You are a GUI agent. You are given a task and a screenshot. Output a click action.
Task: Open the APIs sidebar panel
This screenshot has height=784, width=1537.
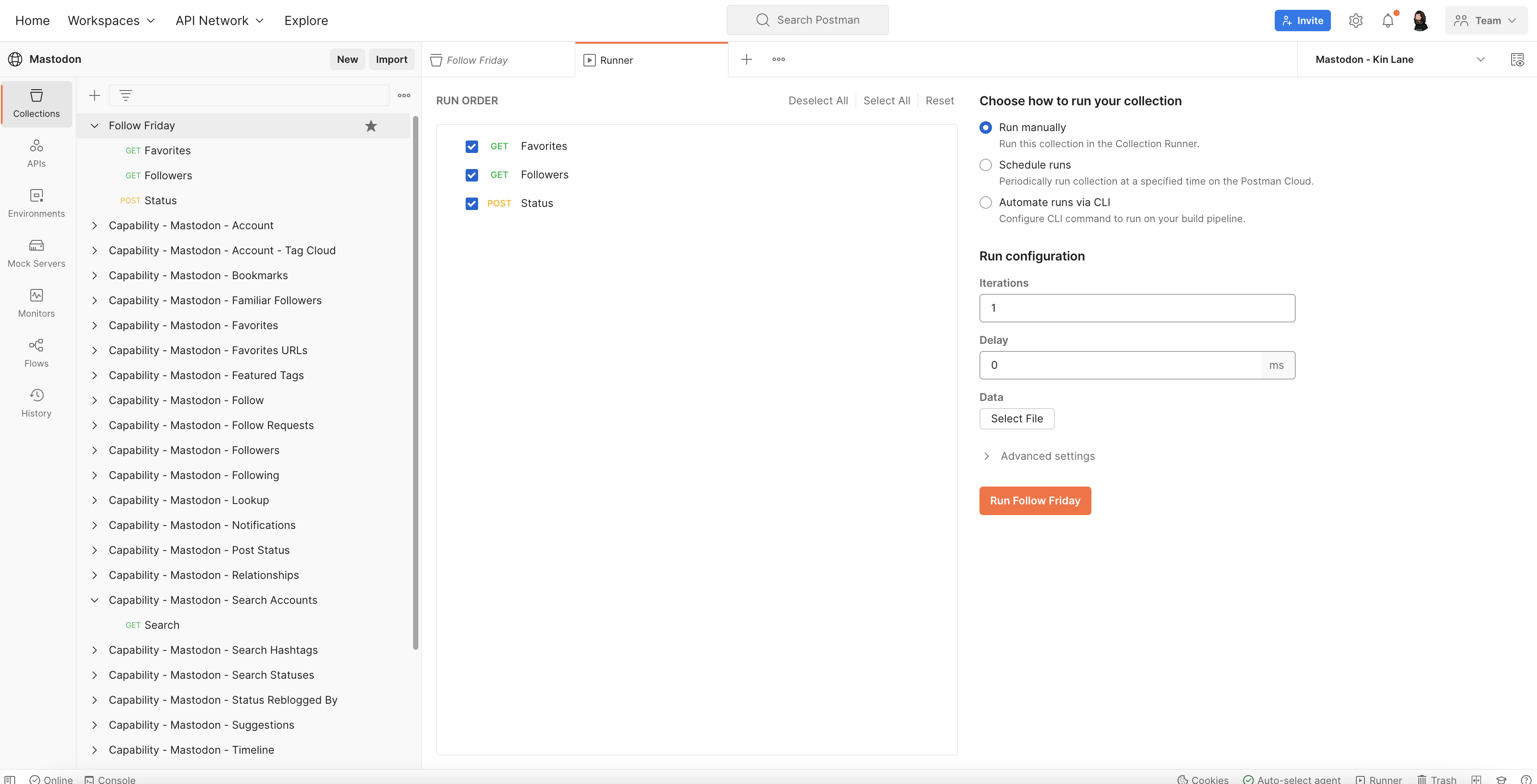(x=37, y=153)
